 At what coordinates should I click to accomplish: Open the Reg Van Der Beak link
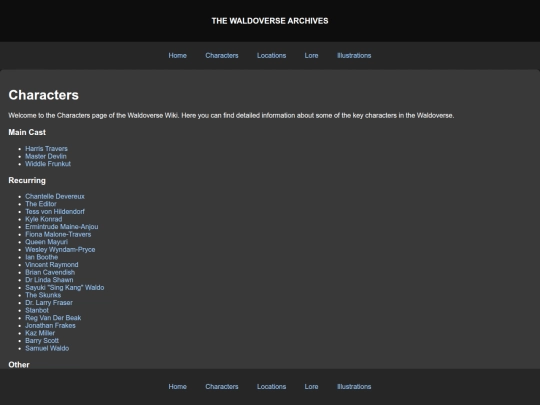(53, 318)
